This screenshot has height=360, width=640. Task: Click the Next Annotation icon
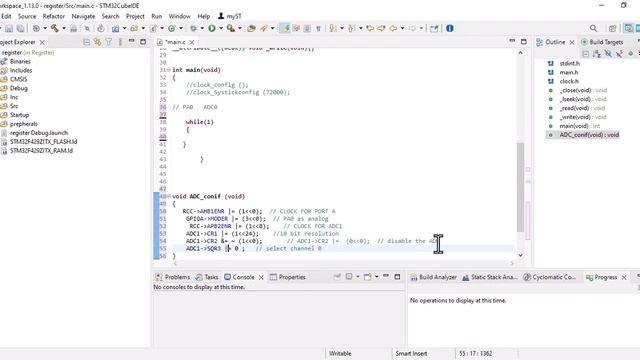pos(333,28)
